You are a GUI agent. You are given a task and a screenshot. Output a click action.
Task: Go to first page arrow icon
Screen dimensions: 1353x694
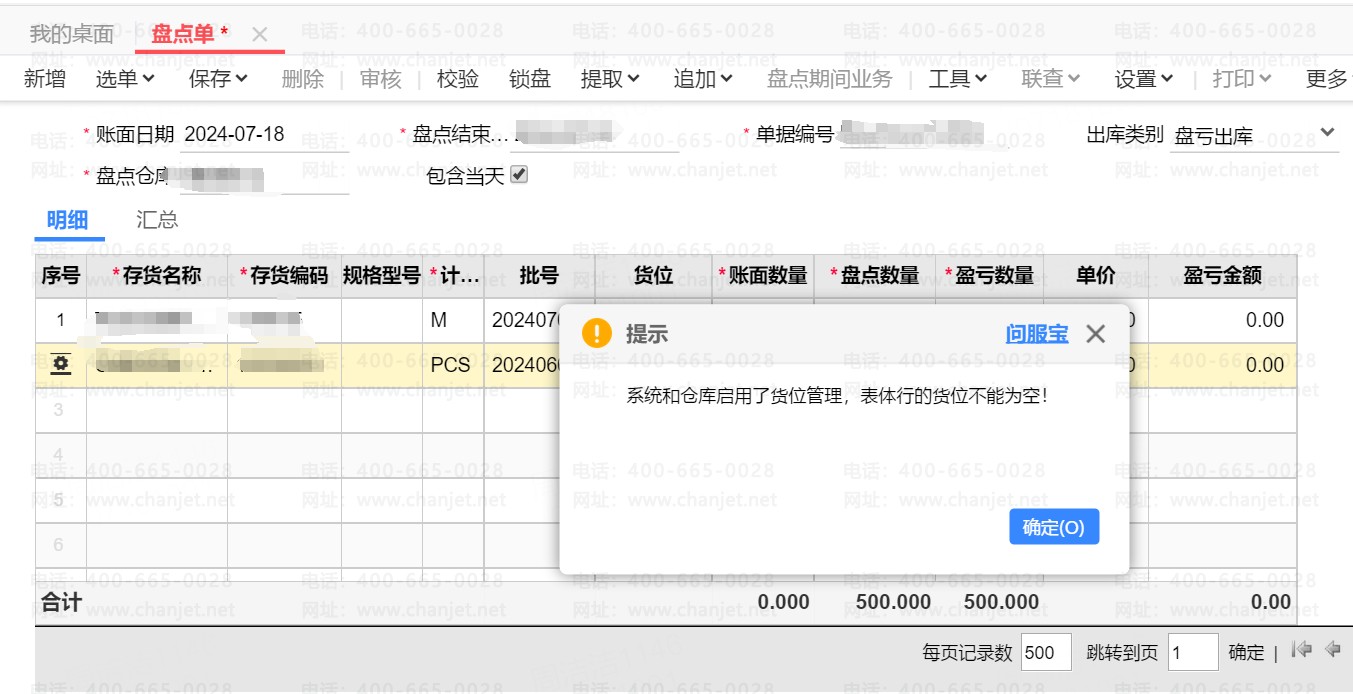tap(1301, 650)
